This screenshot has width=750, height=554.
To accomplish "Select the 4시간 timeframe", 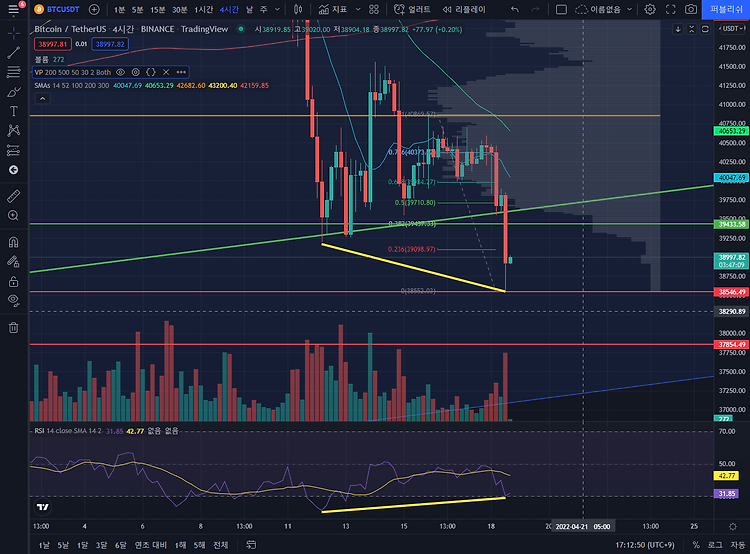I will click(x=229, y=10).
